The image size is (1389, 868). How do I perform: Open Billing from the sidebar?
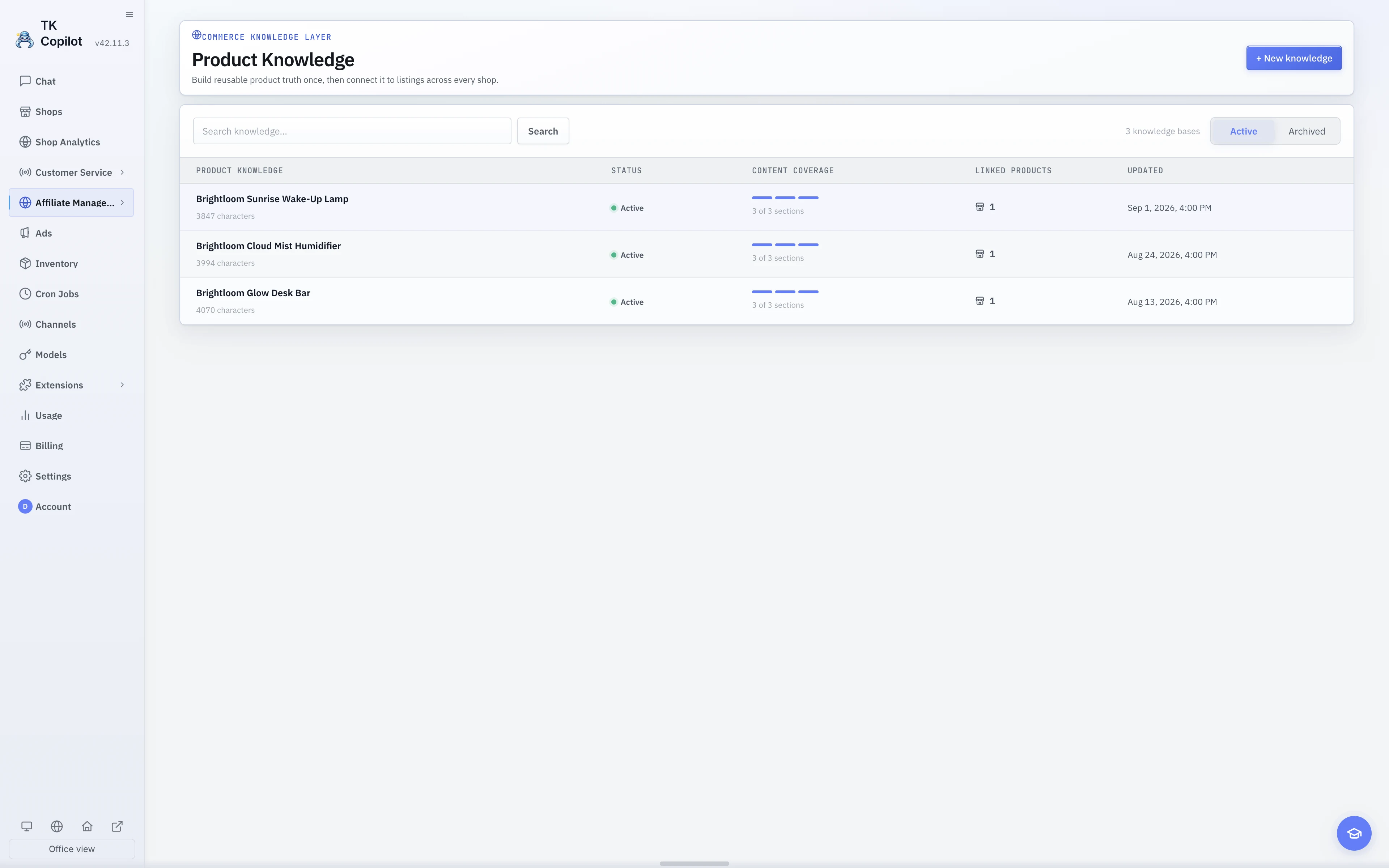point(71,446)
